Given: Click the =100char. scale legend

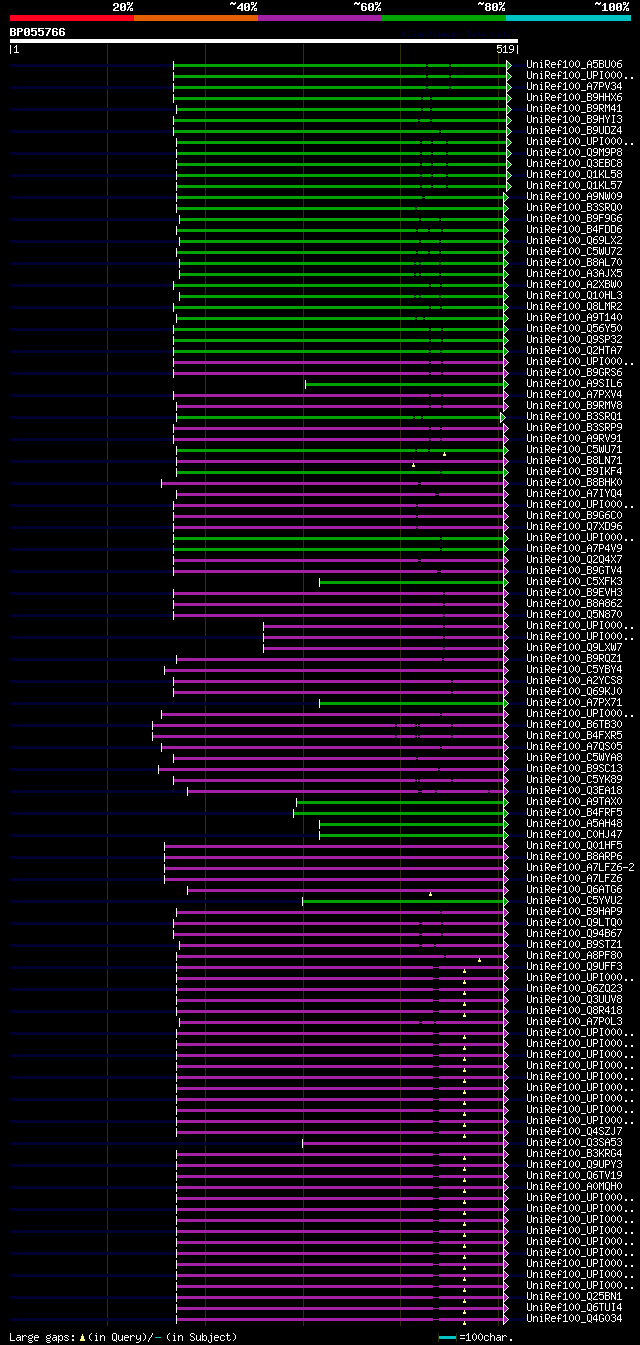Looking at the screenshot, I should pyautogui.click(x=475, y=1336).
